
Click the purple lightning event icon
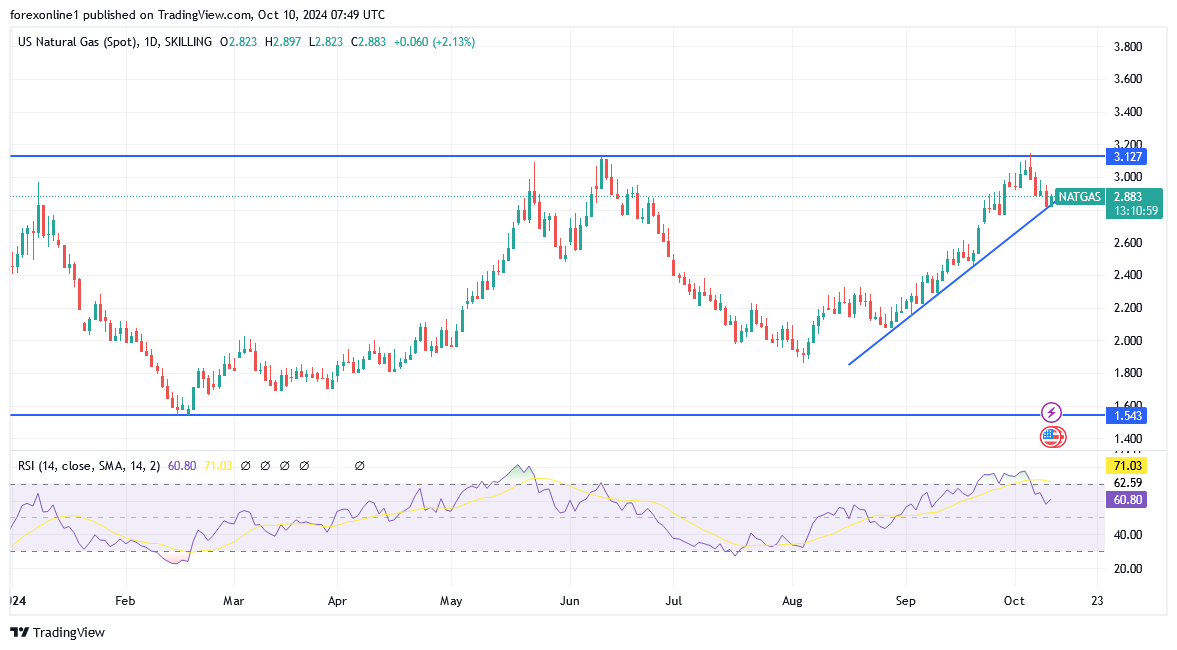tap(1052, 413)
